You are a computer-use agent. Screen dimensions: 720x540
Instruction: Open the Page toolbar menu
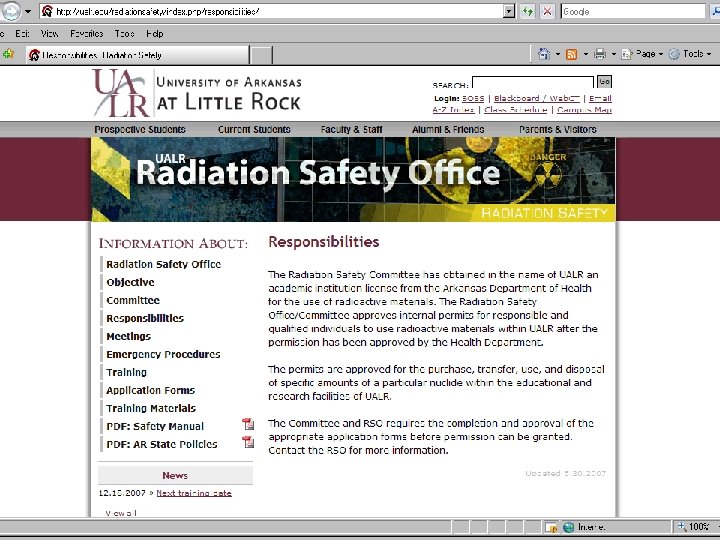click(x=642, y=54)
